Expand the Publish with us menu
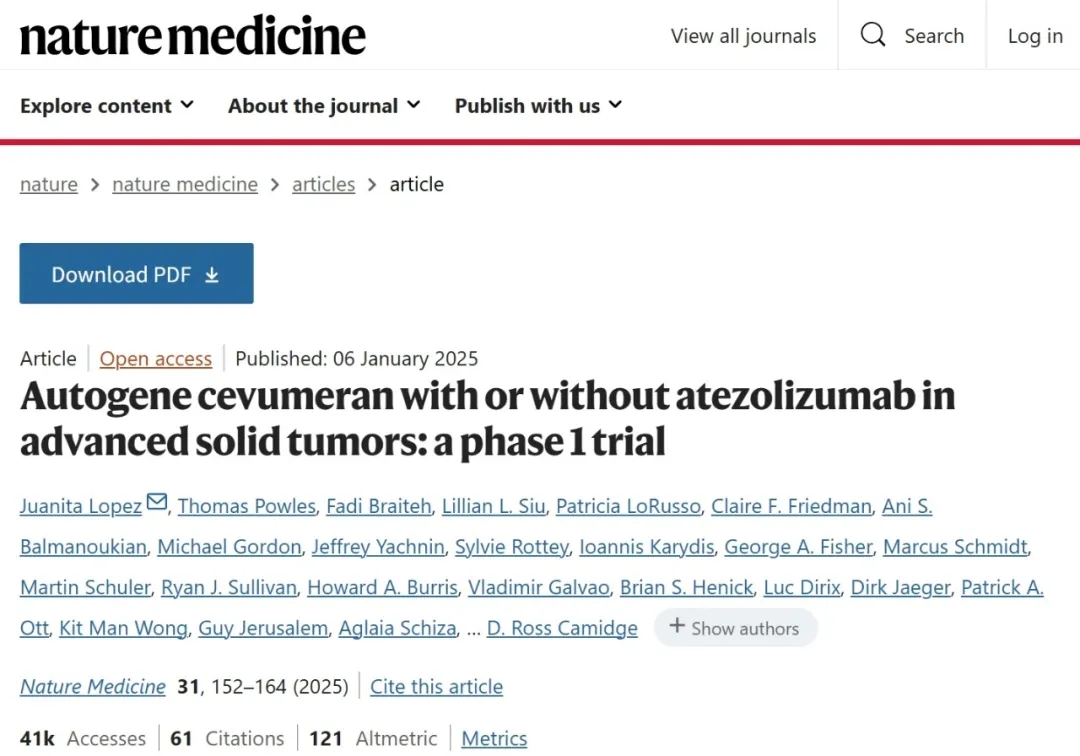The height and width of the screenshot is (756, 1080). coord(538,106)
